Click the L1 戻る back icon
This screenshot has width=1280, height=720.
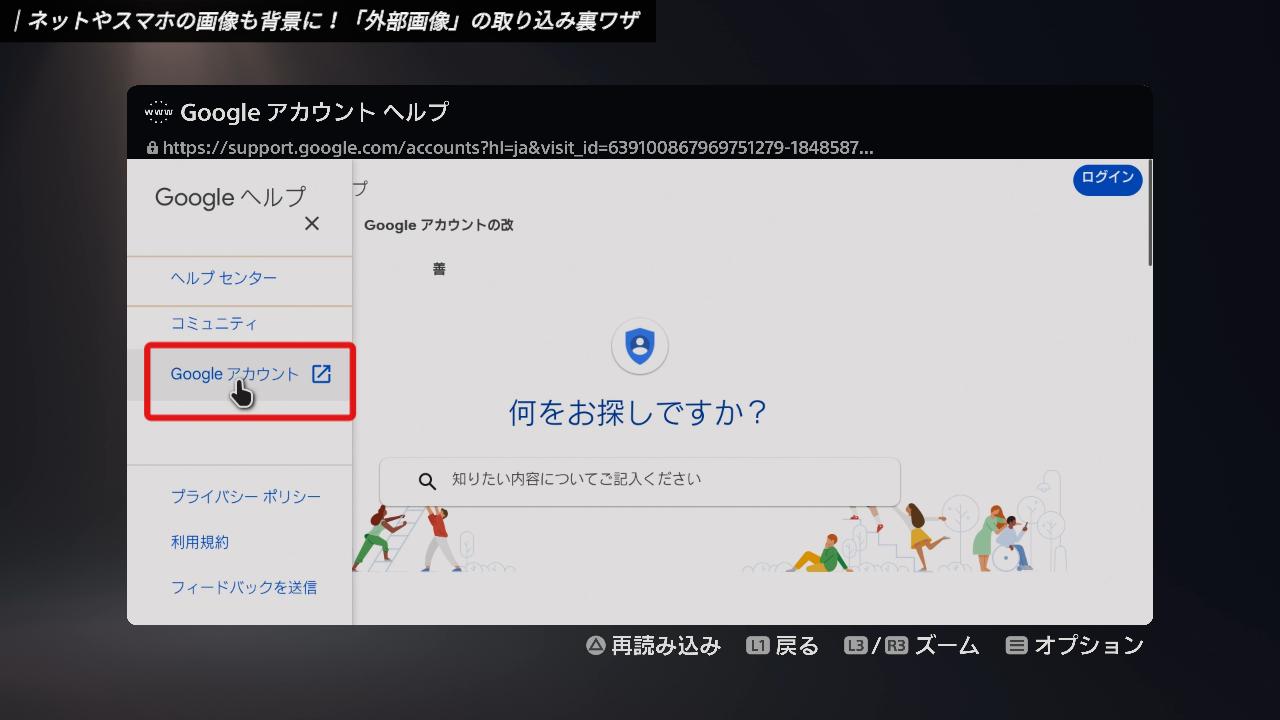[757, 646]
